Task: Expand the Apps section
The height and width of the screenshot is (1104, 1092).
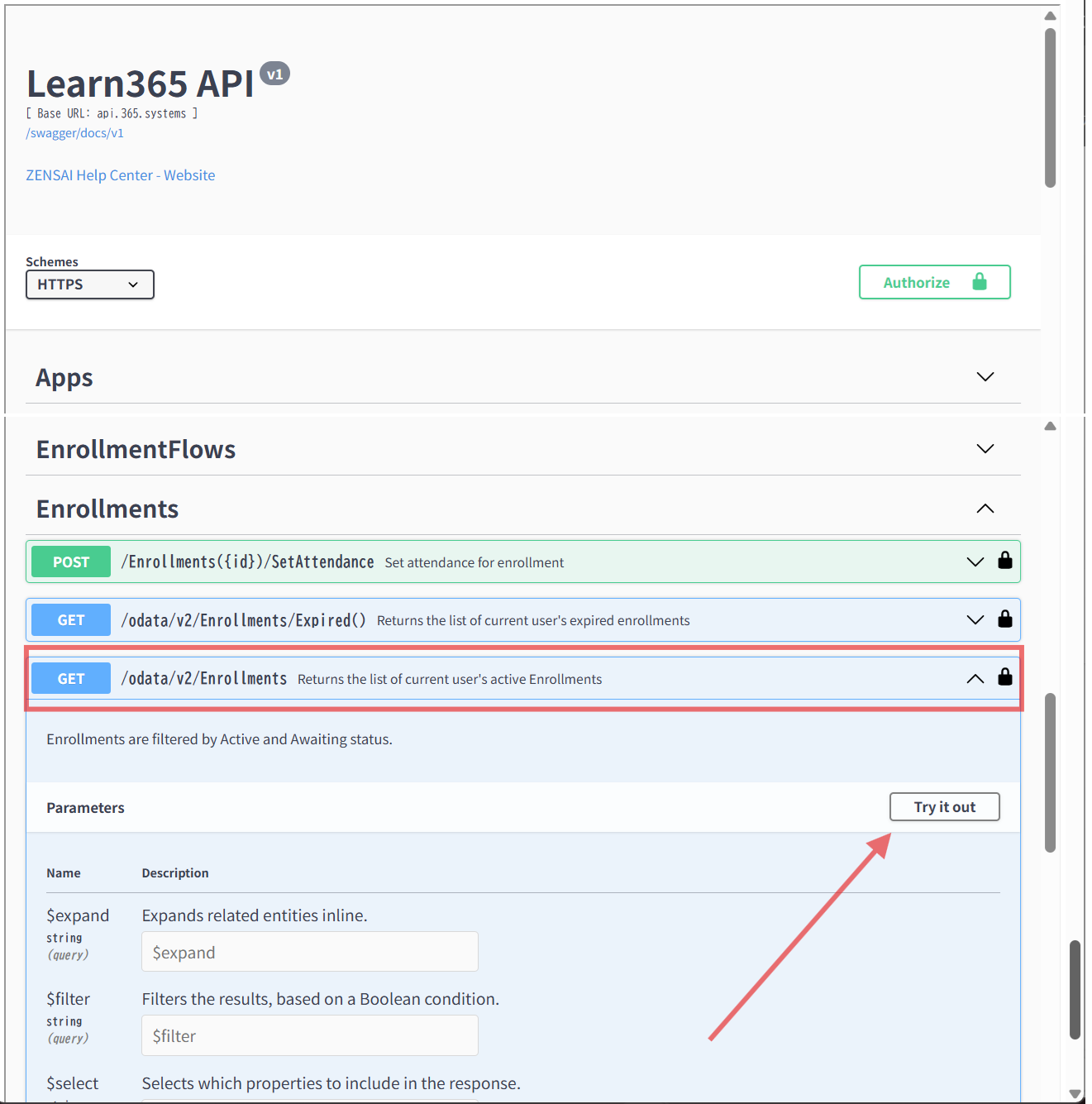Action: click(x=985, y=377)
